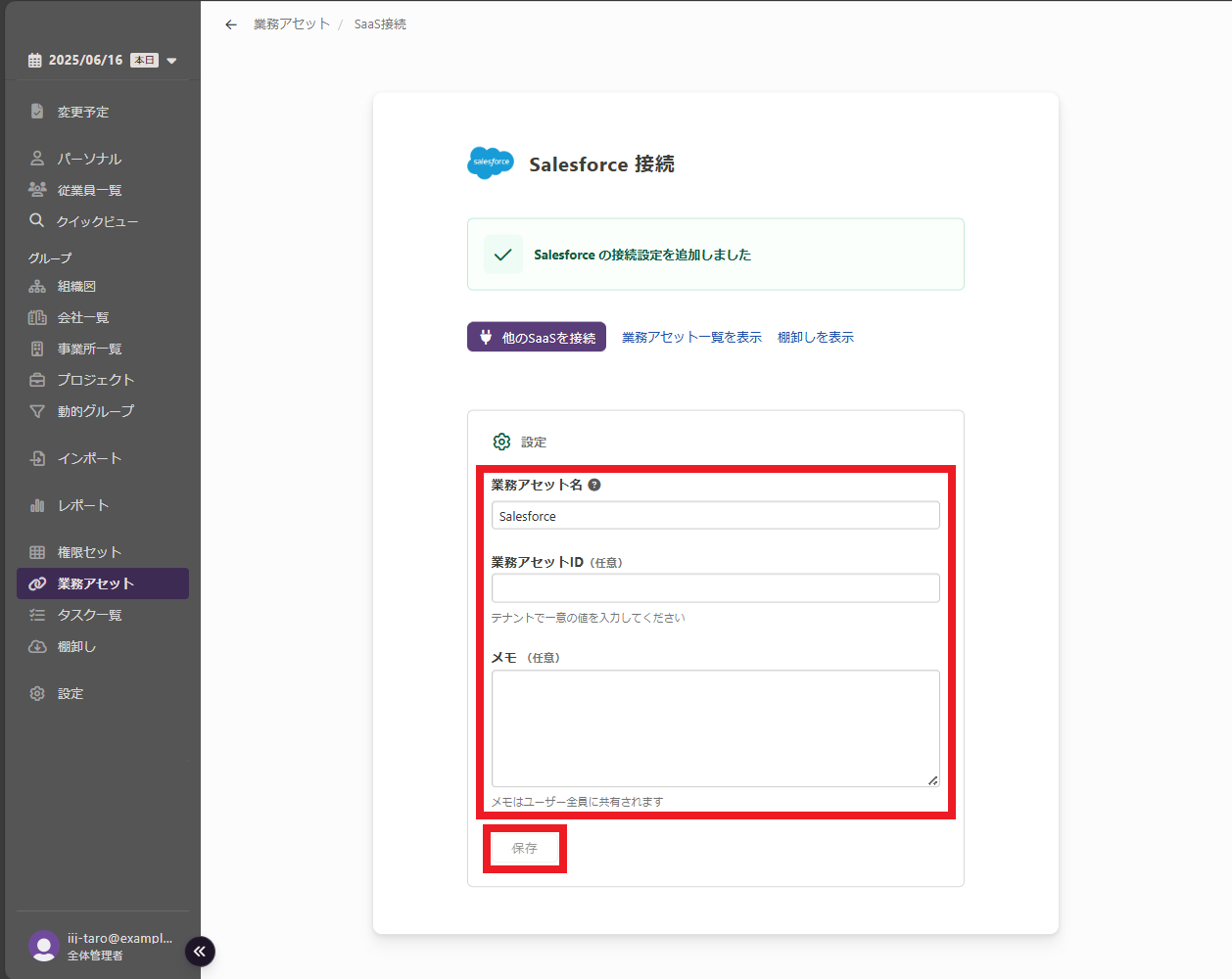The width and height of the screenshot is (1232, 979).
Task: Select 権限セット in the sidebar
Action: pyautogui.click(x=89, y=552)
